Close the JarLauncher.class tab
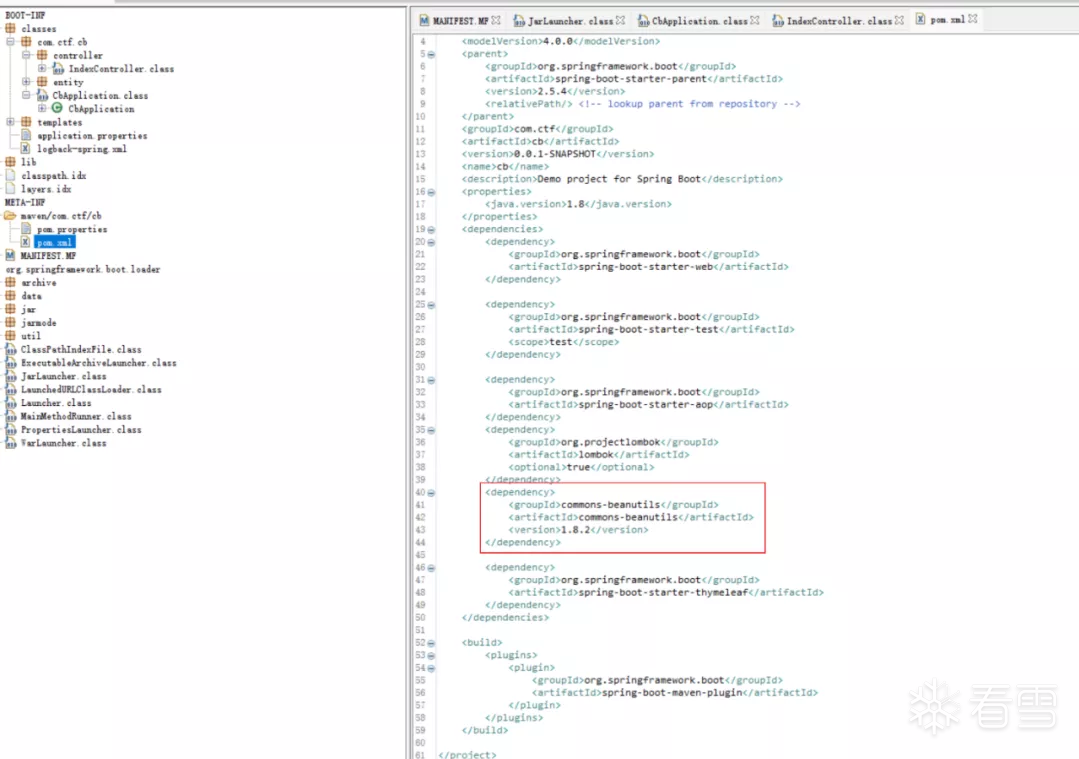 [621, 20]
